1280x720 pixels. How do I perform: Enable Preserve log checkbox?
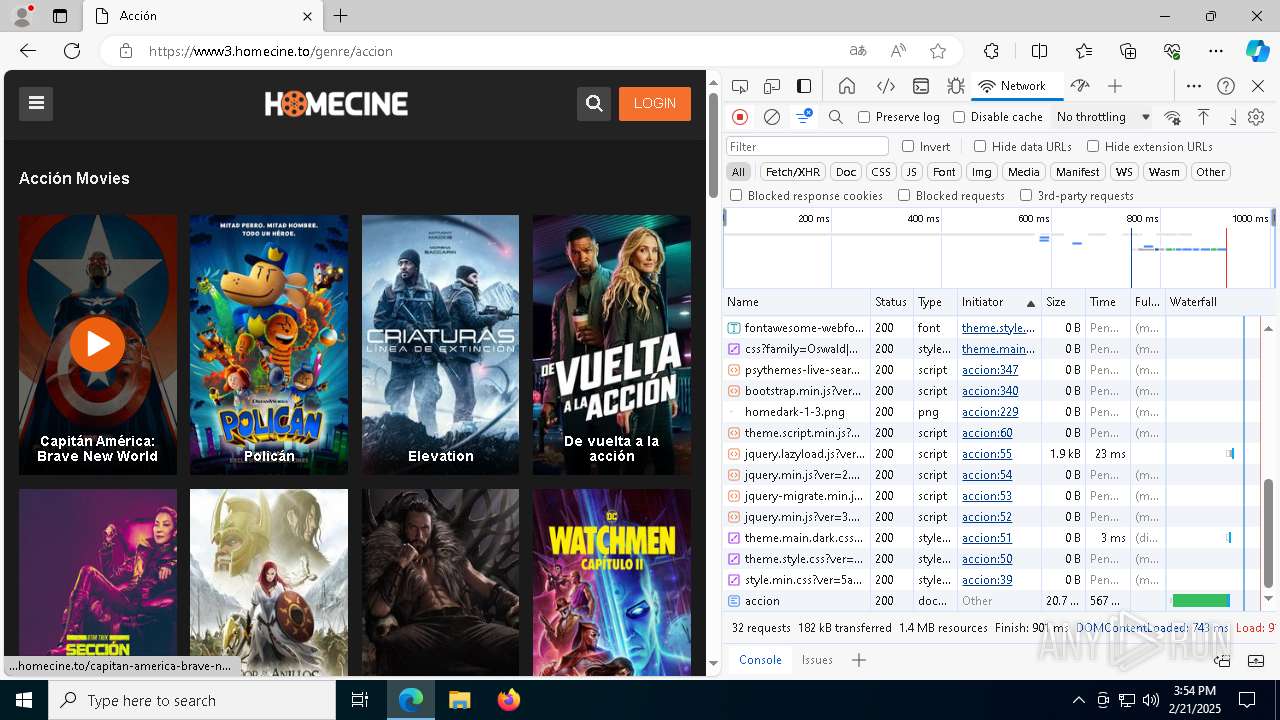(864, 117)
